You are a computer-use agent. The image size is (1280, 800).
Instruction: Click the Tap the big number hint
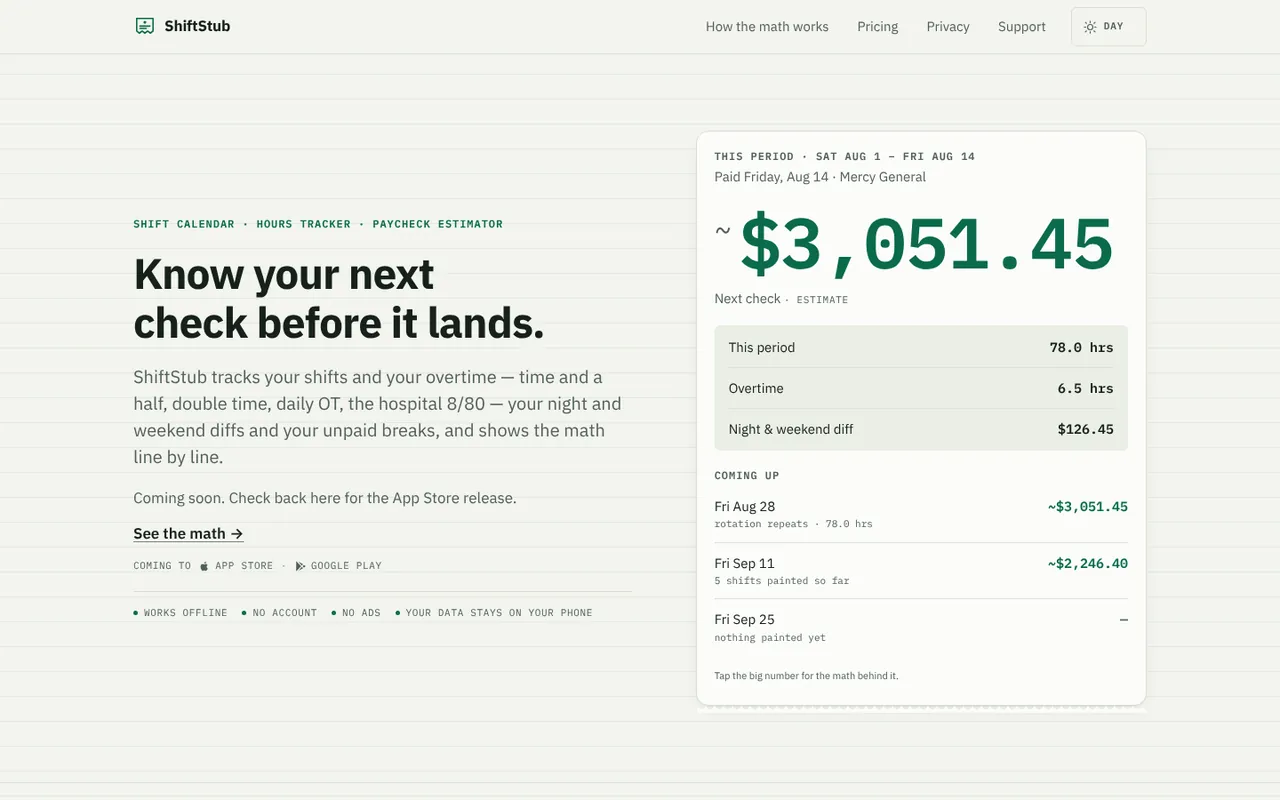[x=806, y=676]
